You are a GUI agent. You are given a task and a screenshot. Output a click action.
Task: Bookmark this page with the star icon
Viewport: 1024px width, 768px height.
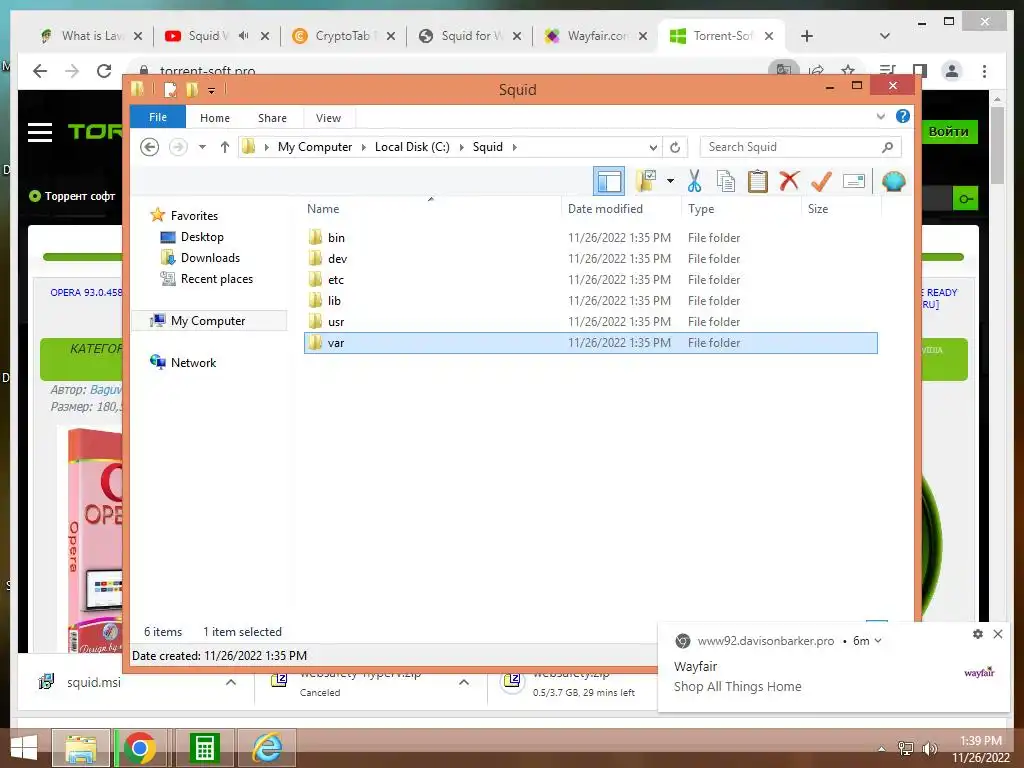click(848, 70)
